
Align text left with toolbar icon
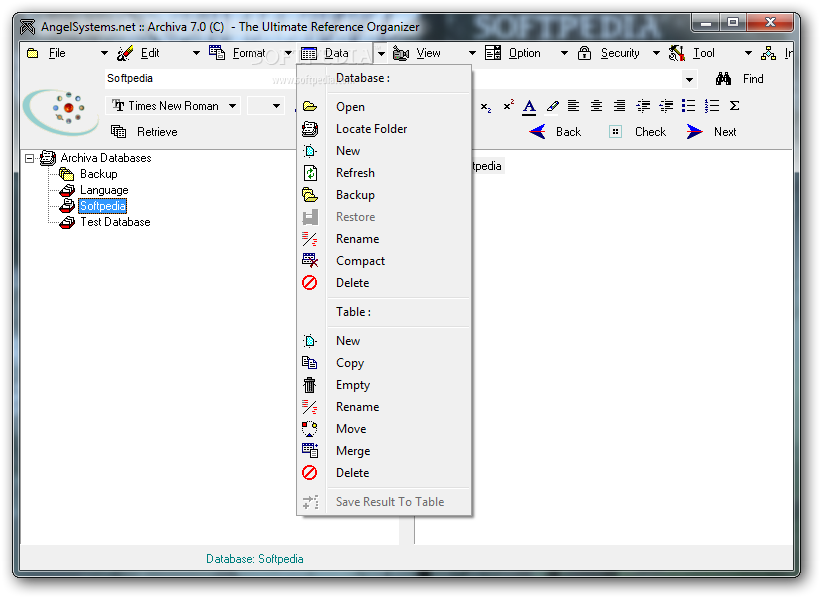[x=573, y=106]
